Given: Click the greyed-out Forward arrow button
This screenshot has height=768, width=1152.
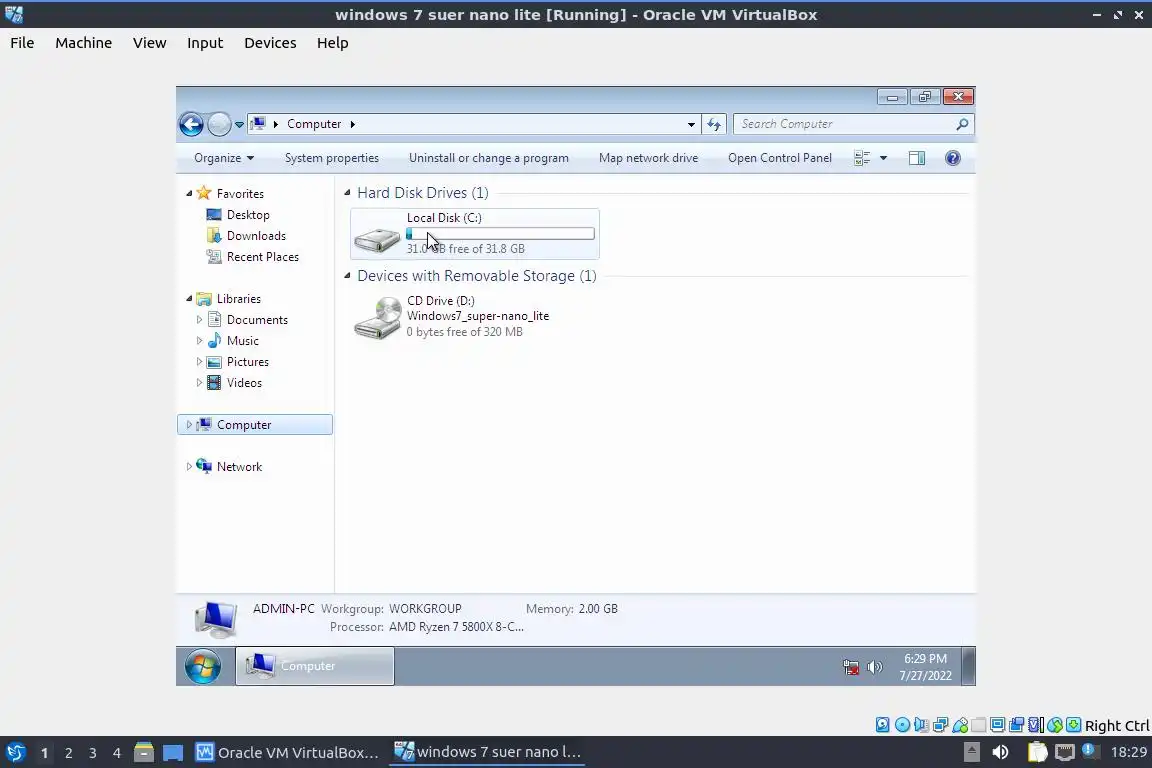Looking at the screenshot, I should tap(219, 124).
